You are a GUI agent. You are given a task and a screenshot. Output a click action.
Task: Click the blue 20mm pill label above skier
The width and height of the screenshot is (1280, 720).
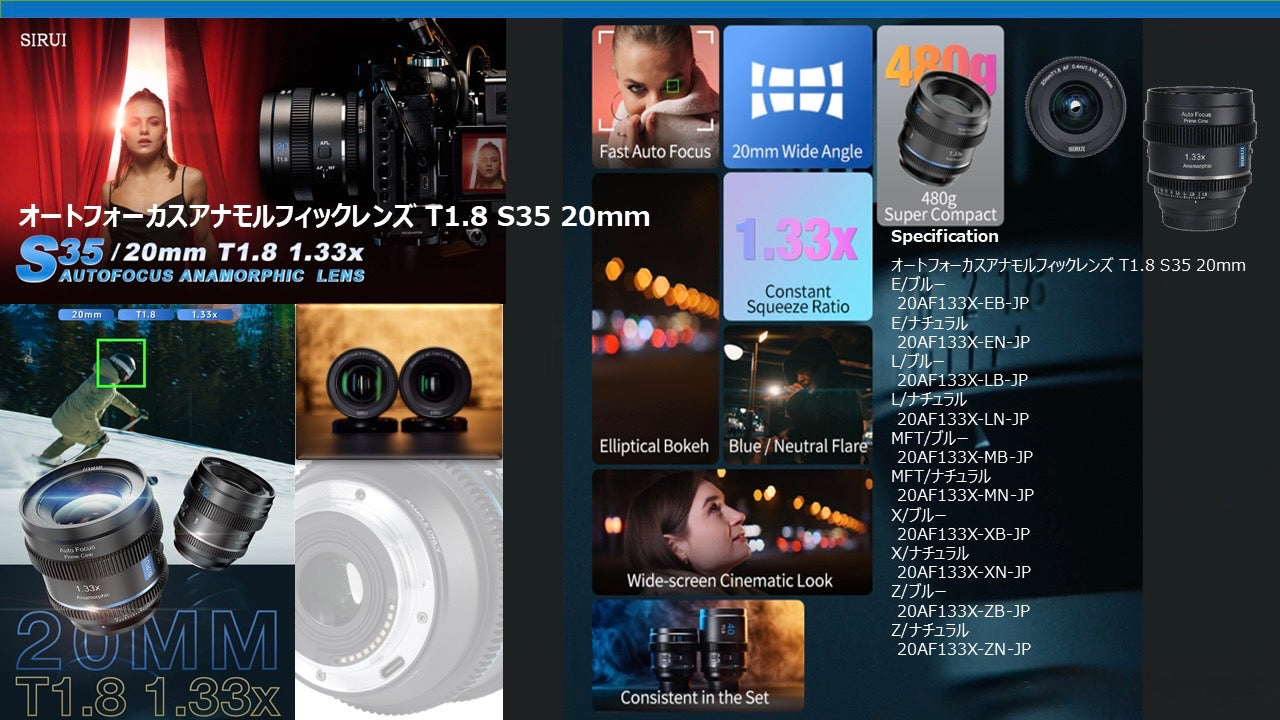tap(87, 314)
